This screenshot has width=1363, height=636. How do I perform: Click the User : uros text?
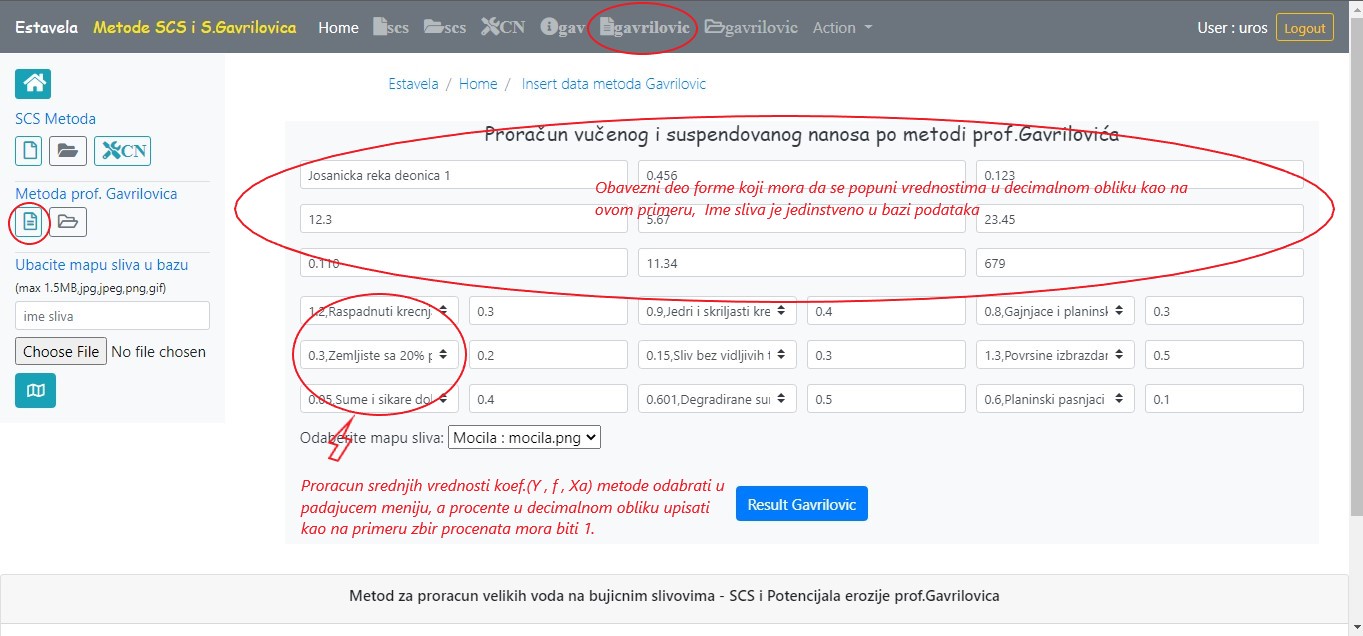point(1232,28)
